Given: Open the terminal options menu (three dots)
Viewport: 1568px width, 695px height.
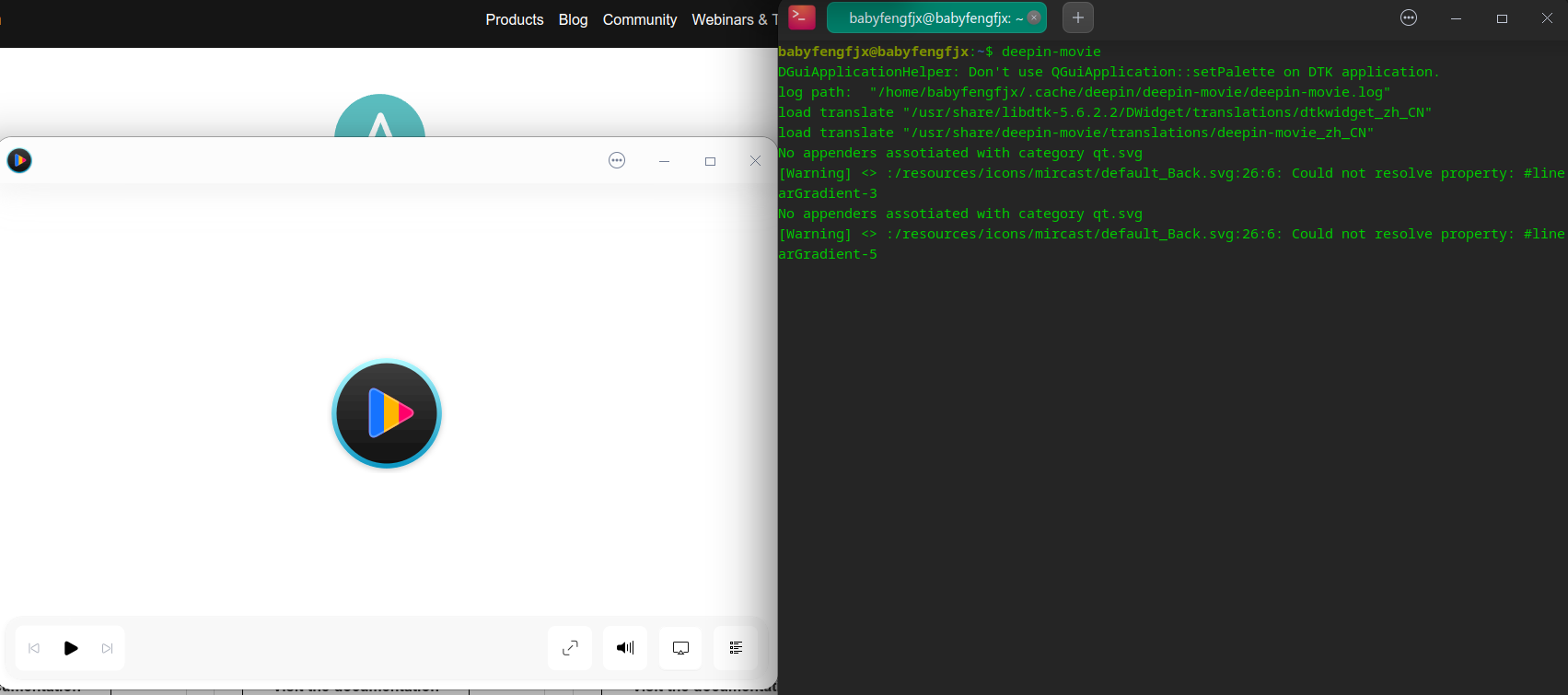Looking at the screenshot, I should pyautogui.click(x=1409, y=17).
